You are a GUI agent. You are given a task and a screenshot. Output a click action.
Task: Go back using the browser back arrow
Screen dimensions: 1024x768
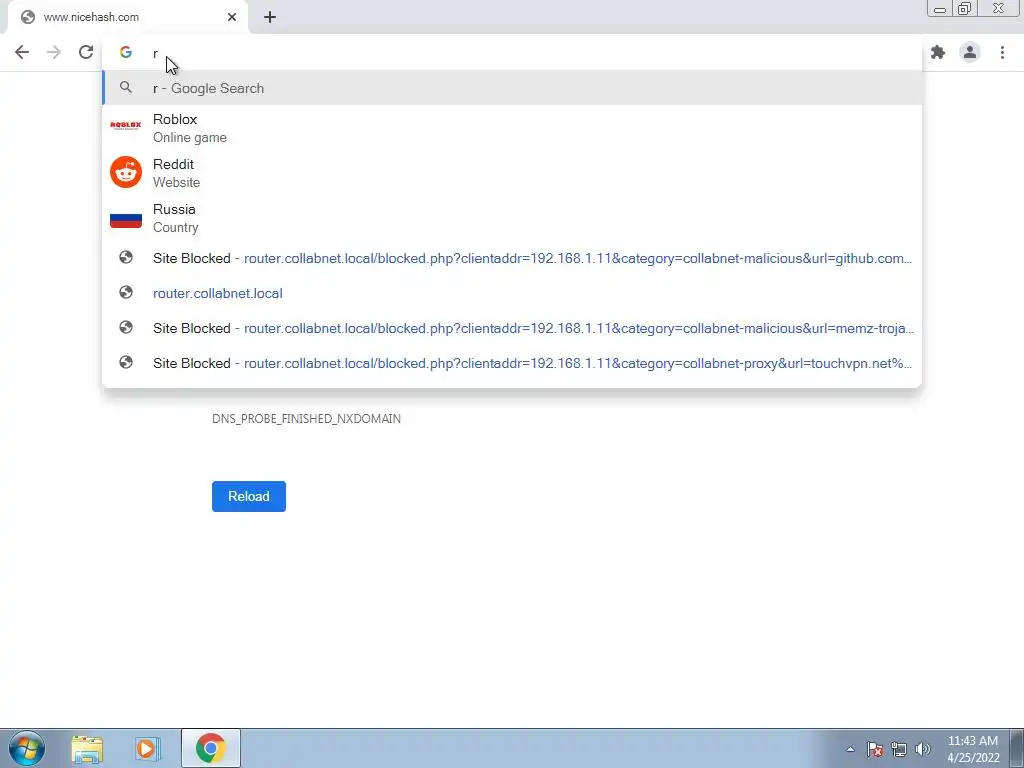pos(22,52)
